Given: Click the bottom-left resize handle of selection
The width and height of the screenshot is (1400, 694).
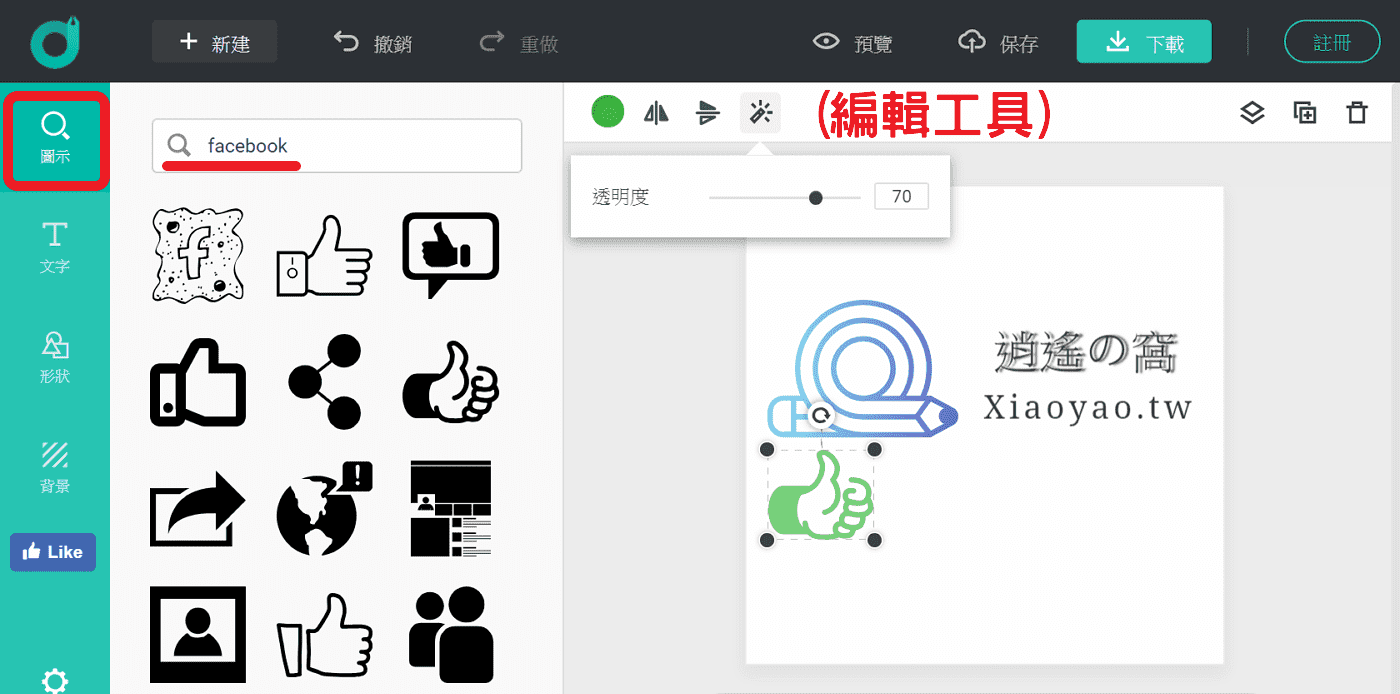Looking at the screenshot, I should [x=767, y=540].
